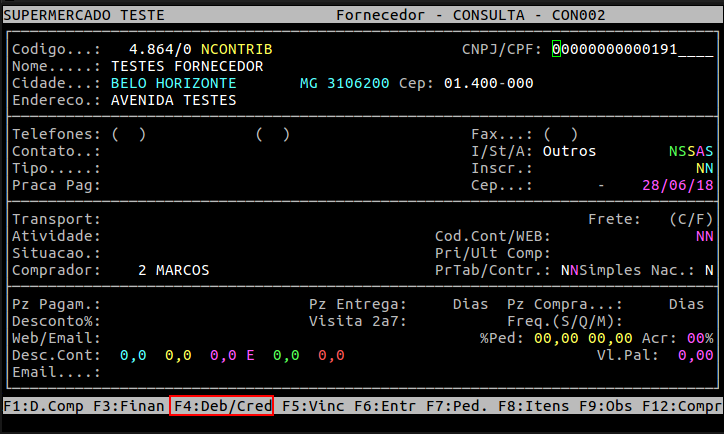Select the Endereco value AVENIDA TESTES
This screenshot has width=724, height=434.
tap(173, 100)
